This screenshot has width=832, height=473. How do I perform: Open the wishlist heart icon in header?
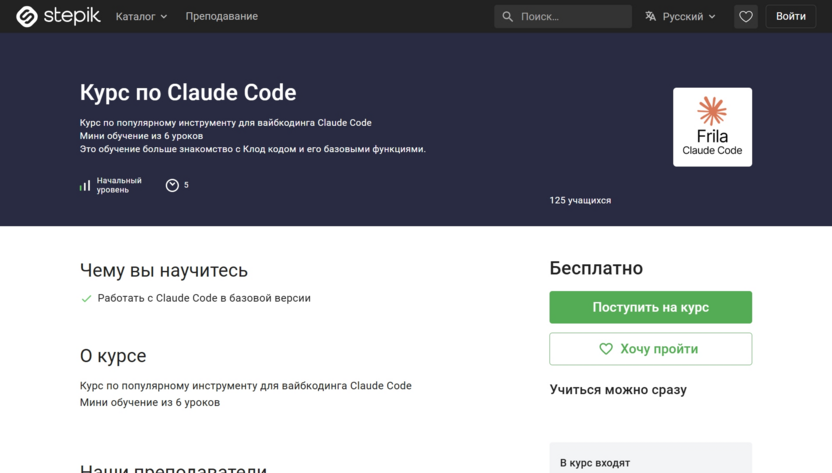[746, 16]
